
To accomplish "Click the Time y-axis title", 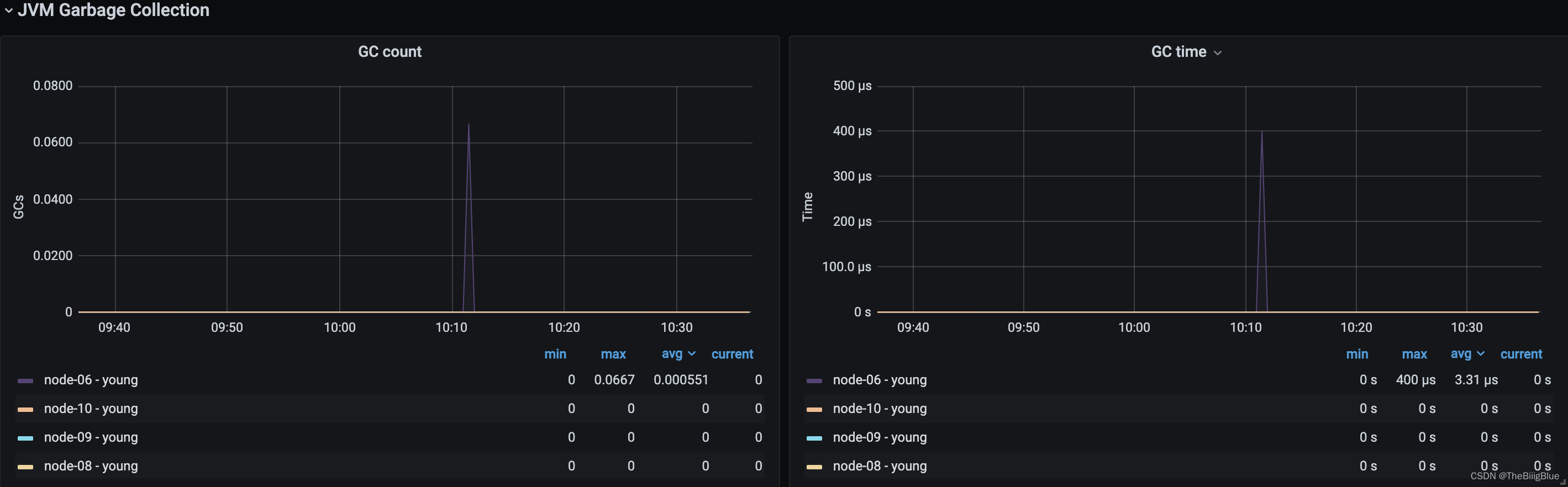I will (x=808, y=207).
